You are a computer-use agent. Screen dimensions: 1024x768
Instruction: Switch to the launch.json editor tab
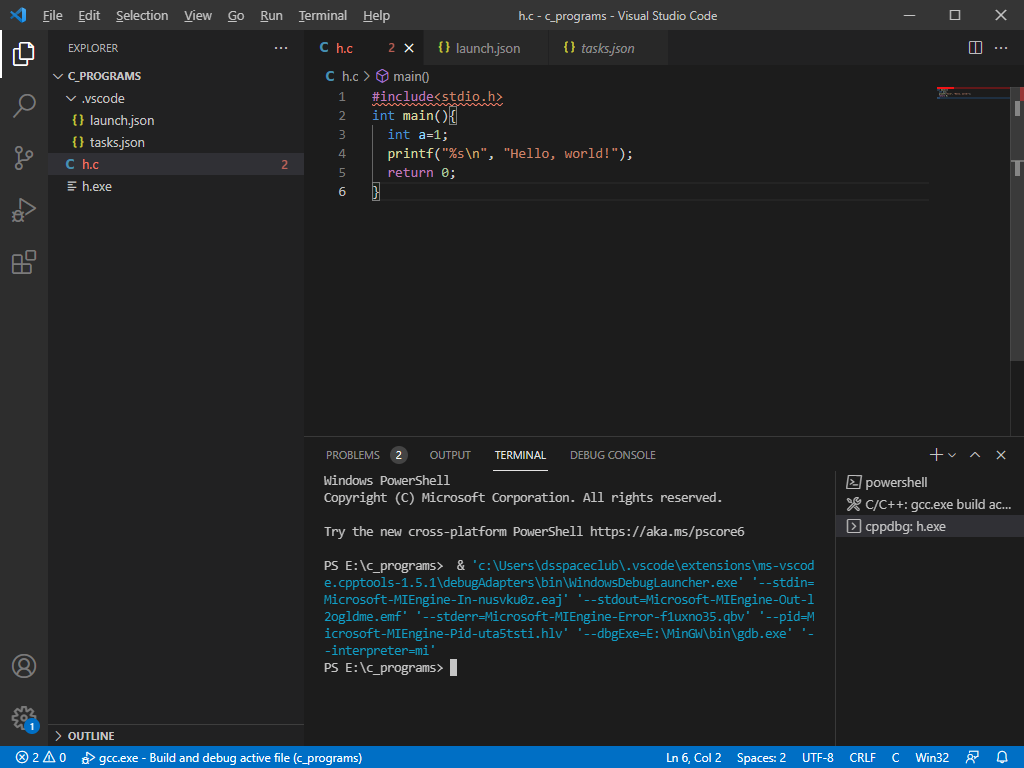[x=486, y=48]
